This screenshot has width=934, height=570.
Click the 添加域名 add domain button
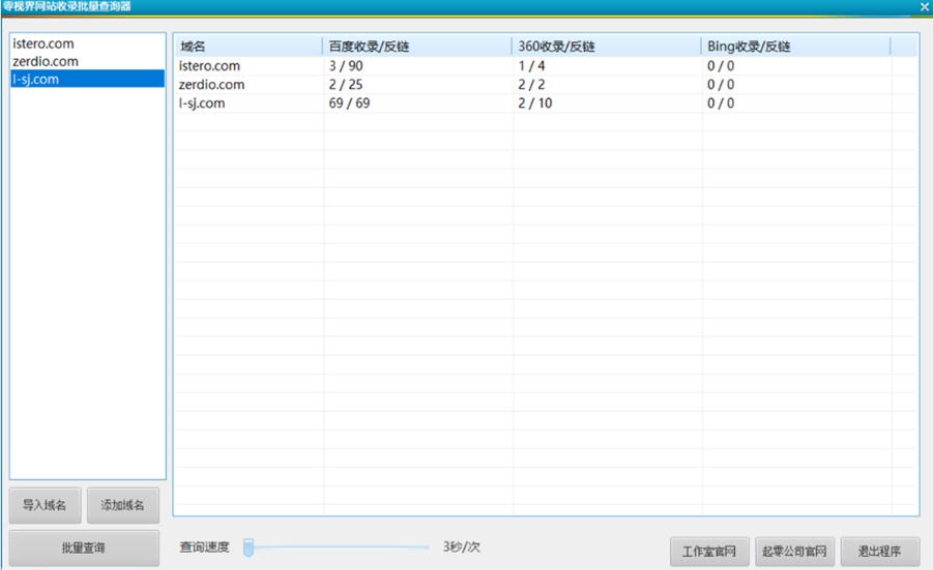point(122,505)
